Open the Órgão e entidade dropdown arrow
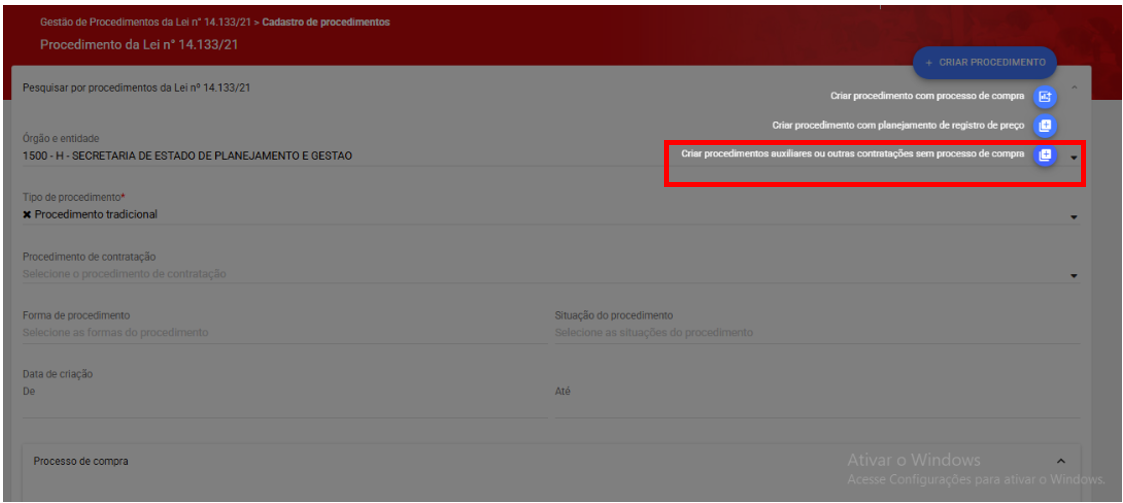 1074,158
